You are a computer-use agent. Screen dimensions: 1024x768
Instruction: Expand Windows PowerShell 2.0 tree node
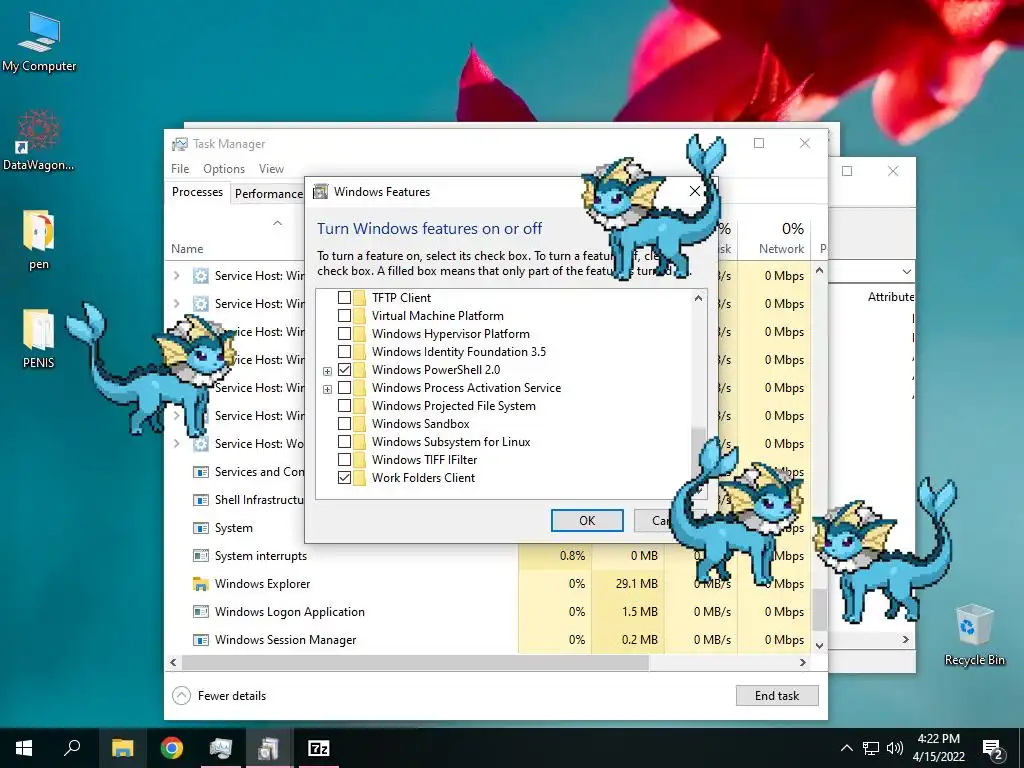coord(327,371)
